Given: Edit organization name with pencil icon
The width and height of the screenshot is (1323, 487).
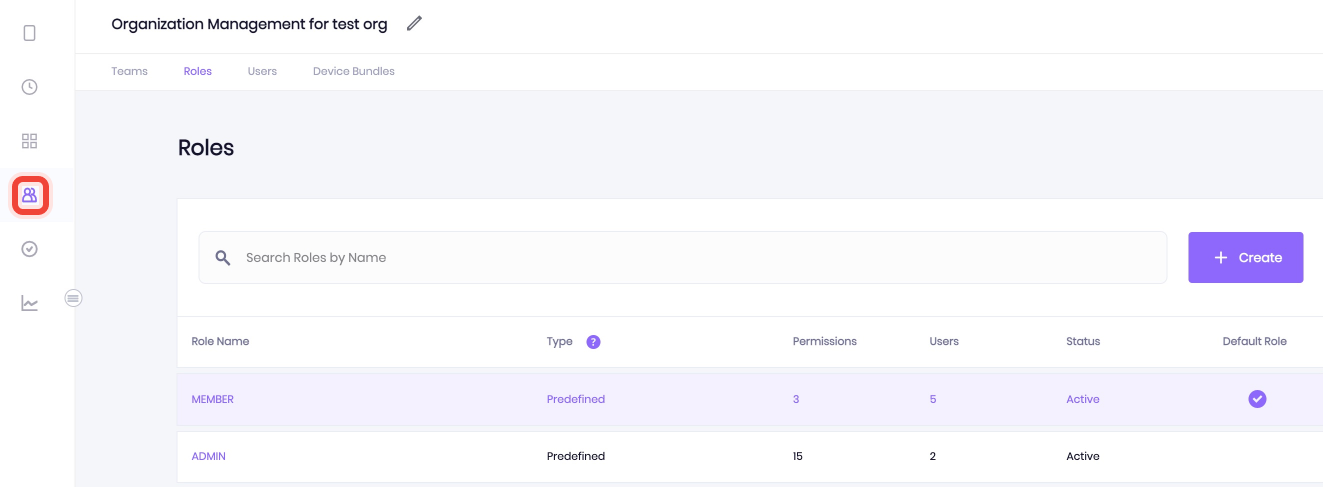Looking at the screenshot, I should click(x=414, y=24).
